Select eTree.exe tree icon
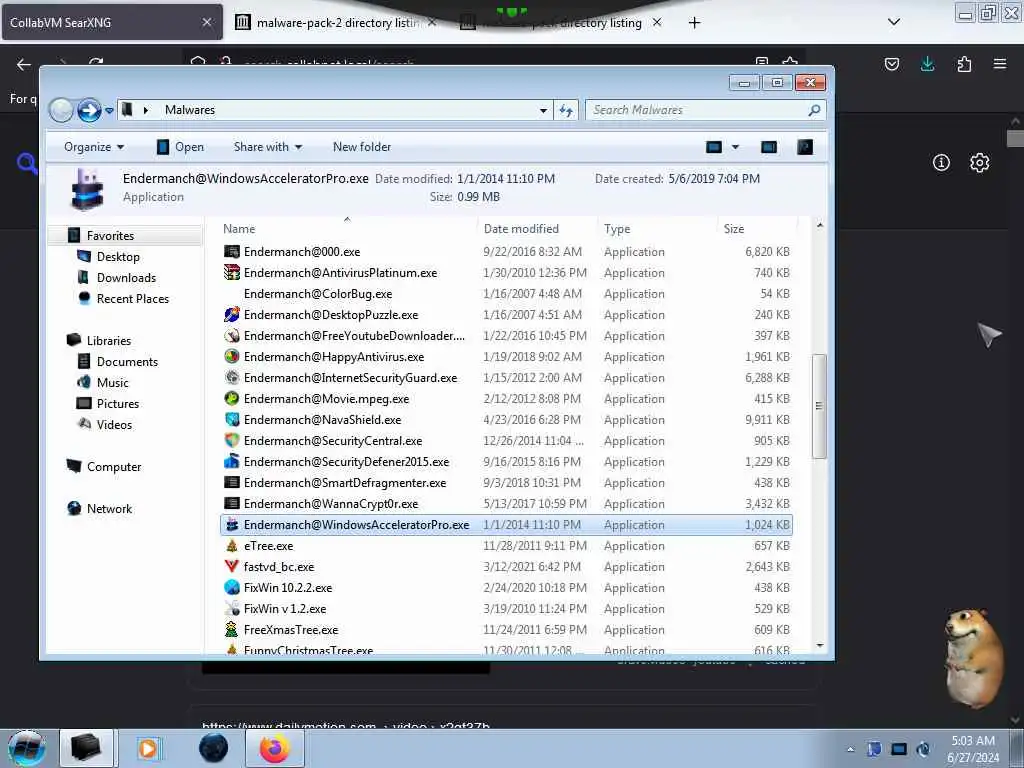The image size is (1024, 768). (x=232, y=545)
